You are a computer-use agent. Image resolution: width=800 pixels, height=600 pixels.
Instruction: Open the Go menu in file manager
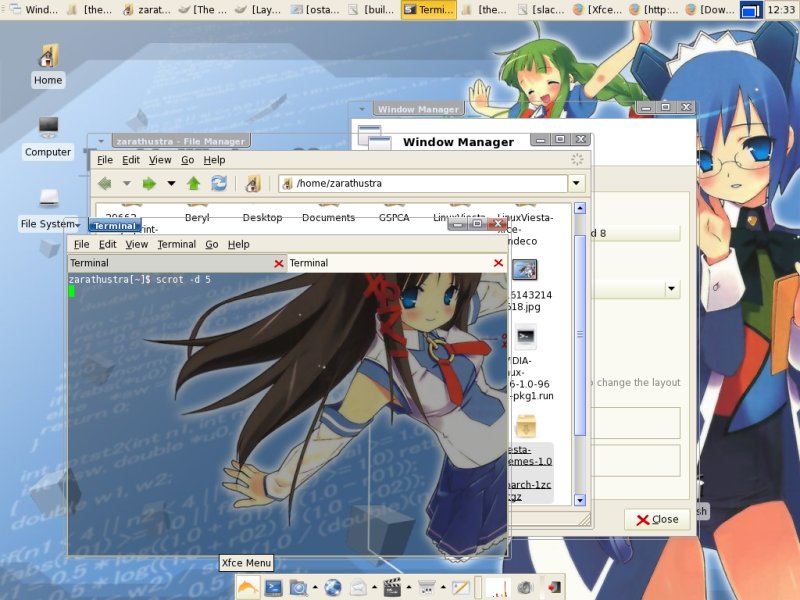(x=188, y=160)
